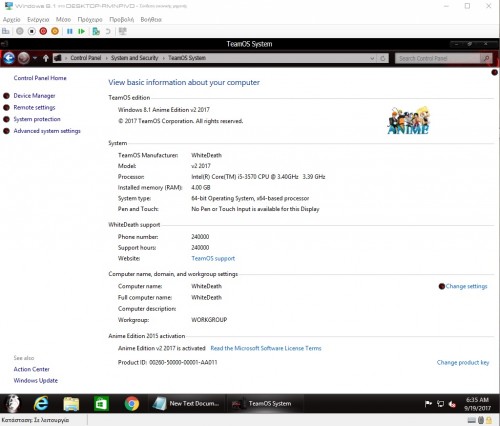Expand address bar history dropdown
500x426 pixels.
[x=372, y=58]
